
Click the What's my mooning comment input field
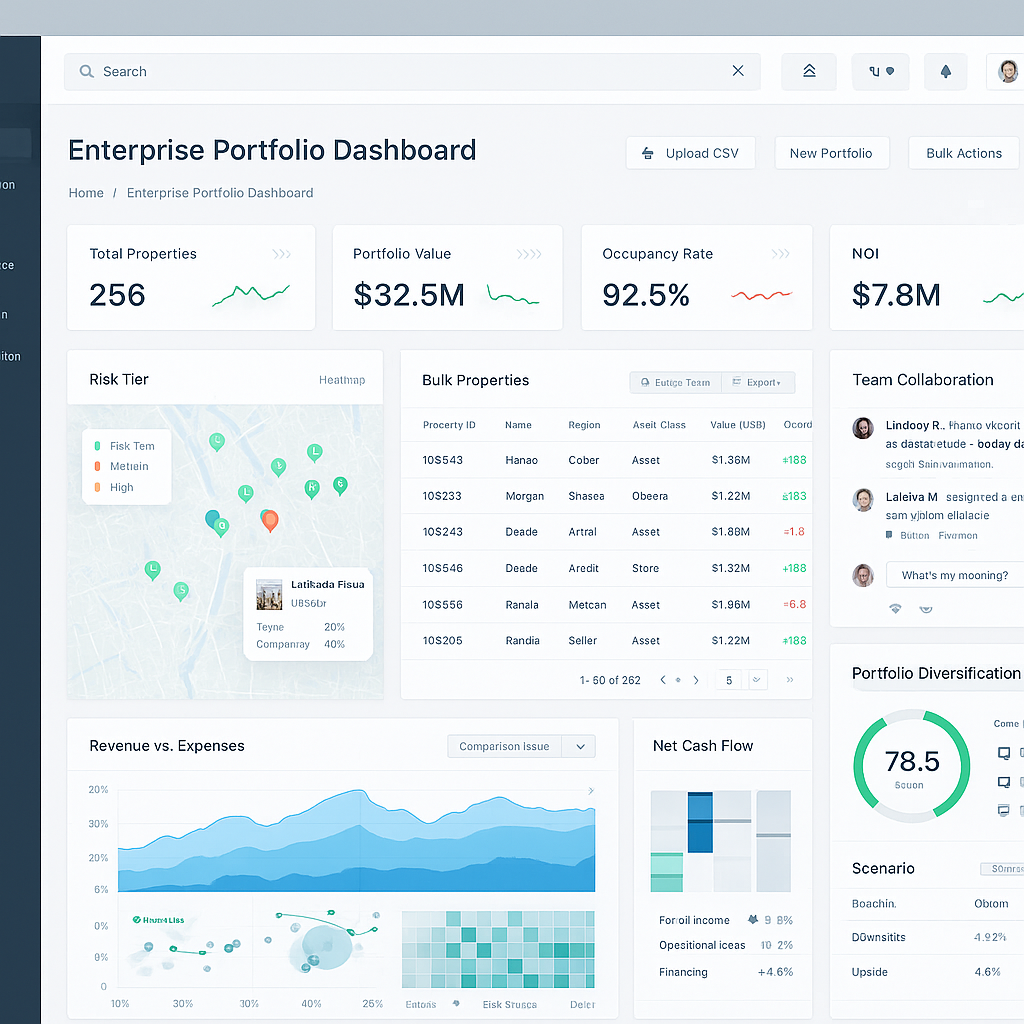(x=953, y=574)
